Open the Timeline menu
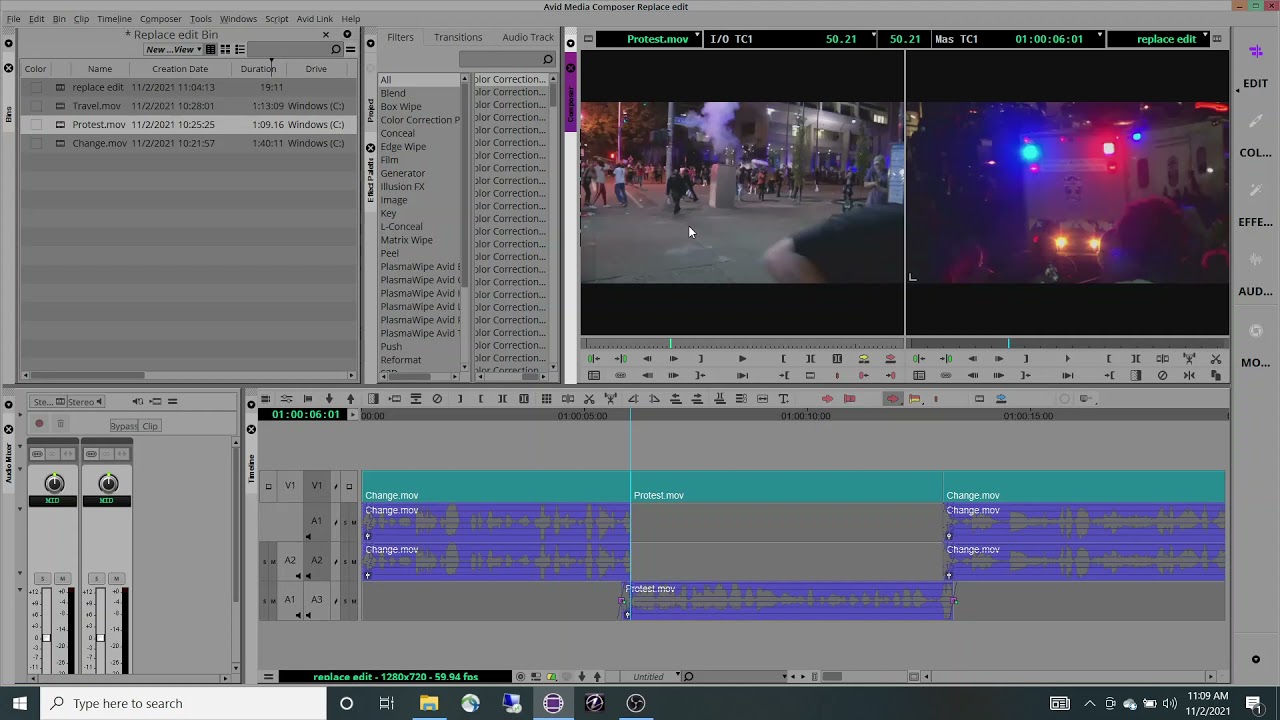Image resolution: width=1280 pixels, height=720 pixels. (114, 19)
